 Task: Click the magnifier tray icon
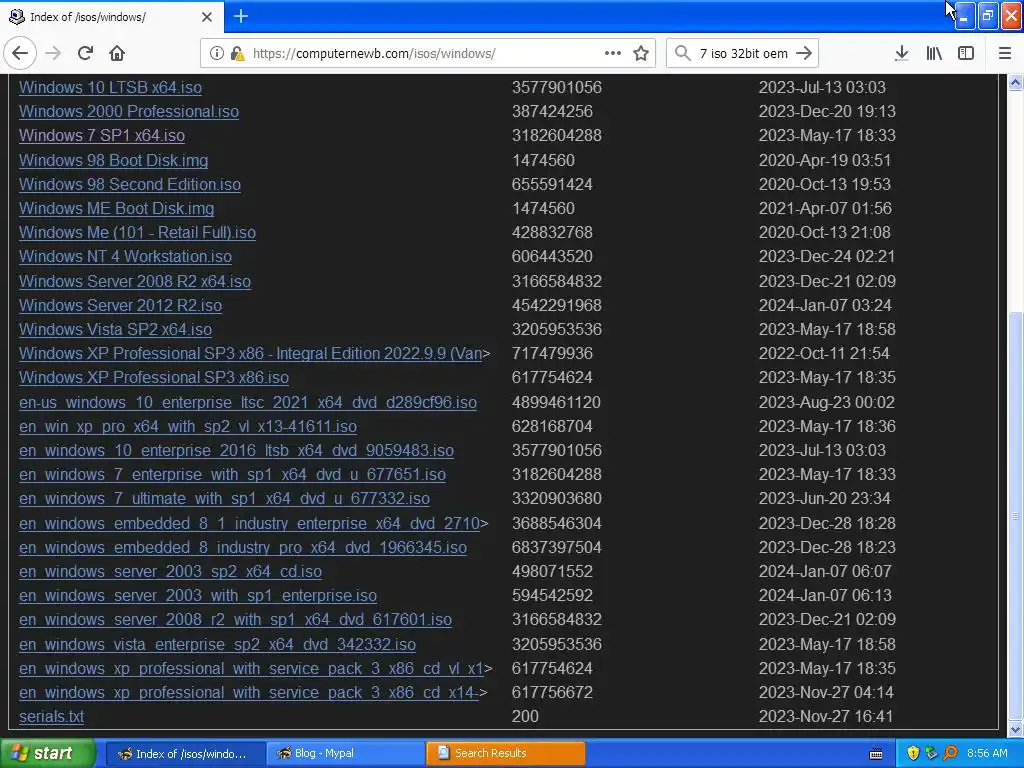(950, 754)
